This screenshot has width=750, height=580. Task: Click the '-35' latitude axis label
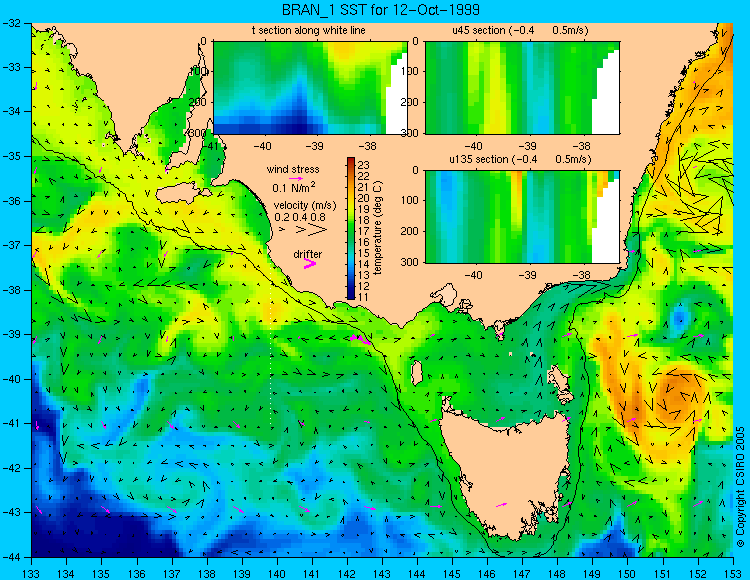tap(11, 156)
